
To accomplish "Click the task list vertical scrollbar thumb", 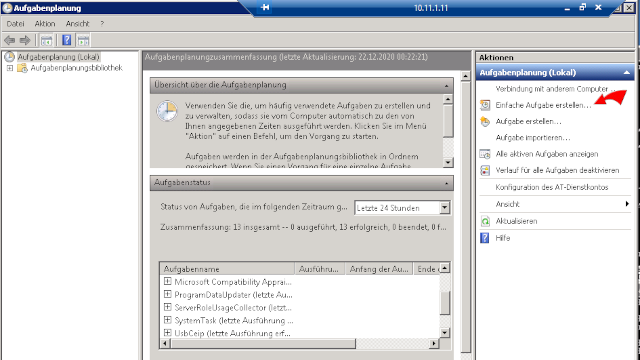I will tap(445, 302).
